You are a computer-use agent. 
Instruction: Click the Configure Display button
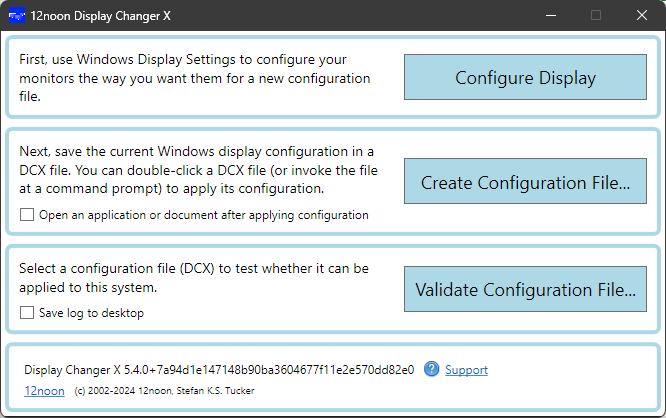point(525,77)
